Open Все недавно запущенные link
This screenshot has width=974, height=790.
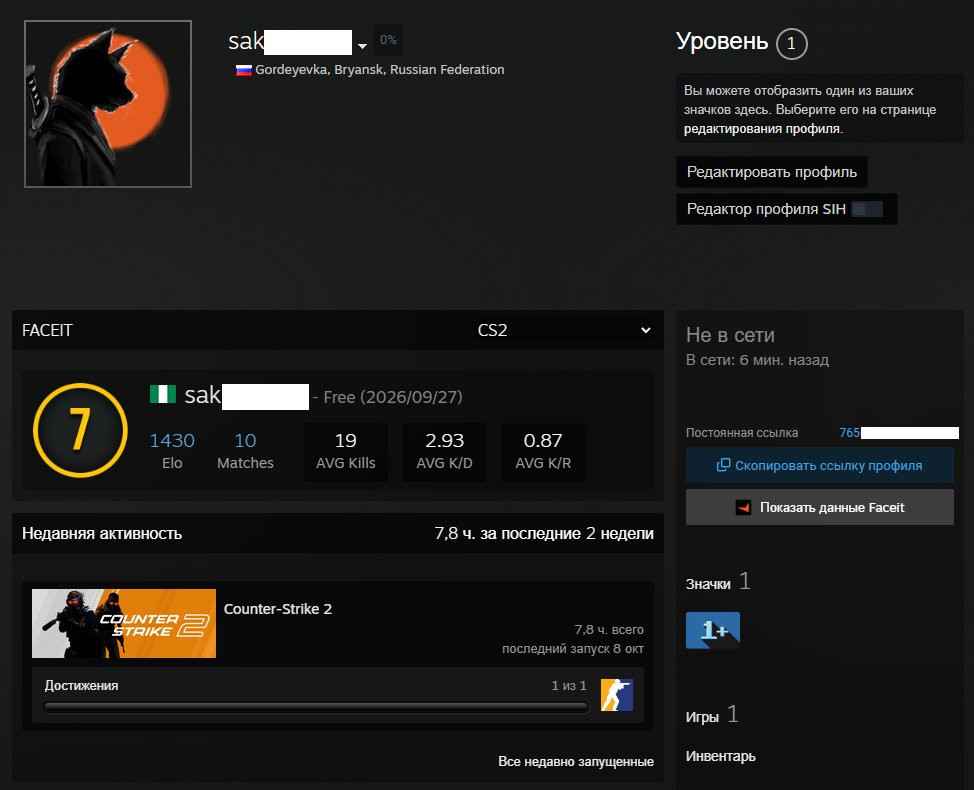coord(576,761)
